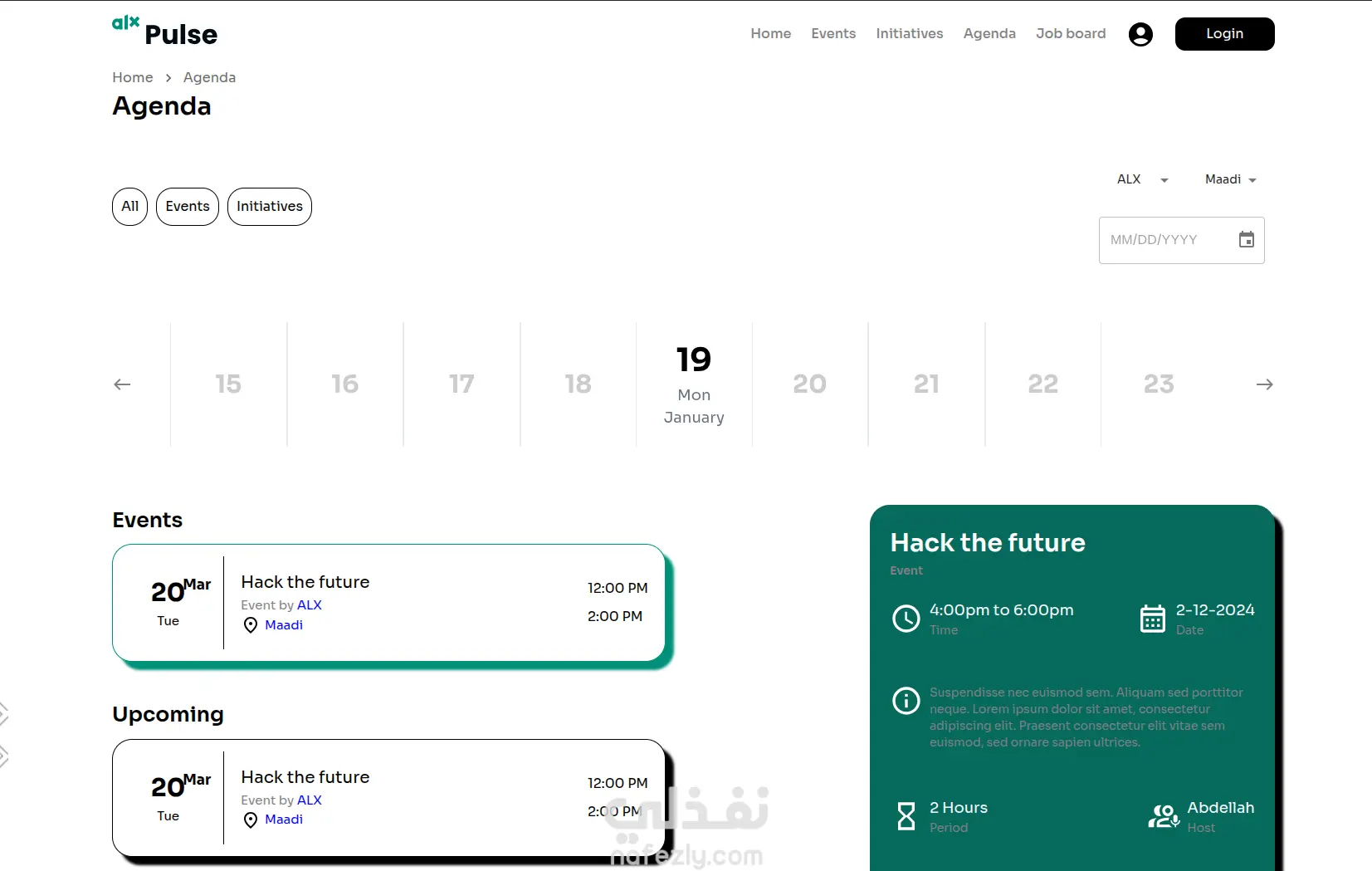This screenshot has height=871, width=1372.
Task: Select the All filter pill
Action: point(130,207)
